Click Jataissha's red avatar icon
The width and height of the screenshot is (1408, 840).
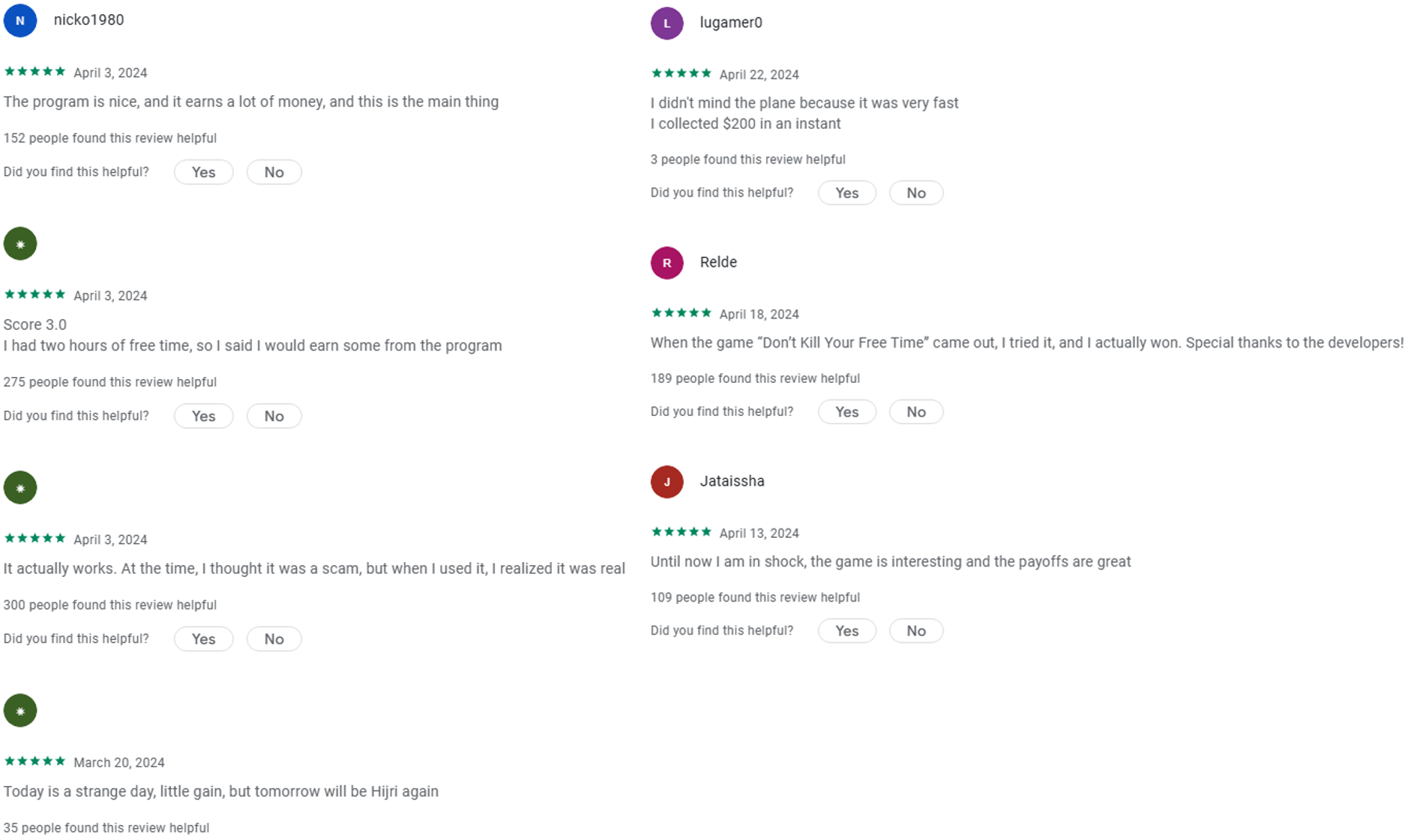click(x=667, y=482)
